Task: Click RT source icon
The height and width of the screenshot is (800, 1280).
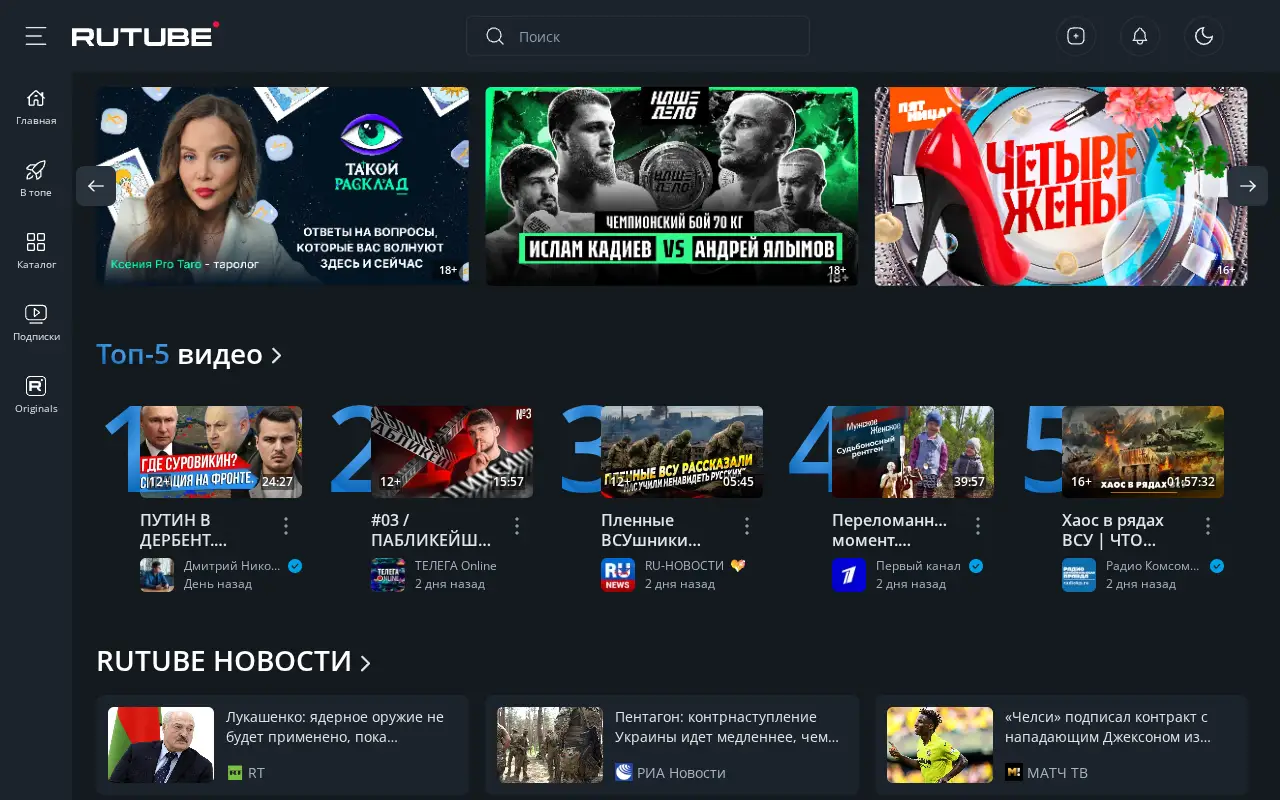Action: tap(235, 773)
